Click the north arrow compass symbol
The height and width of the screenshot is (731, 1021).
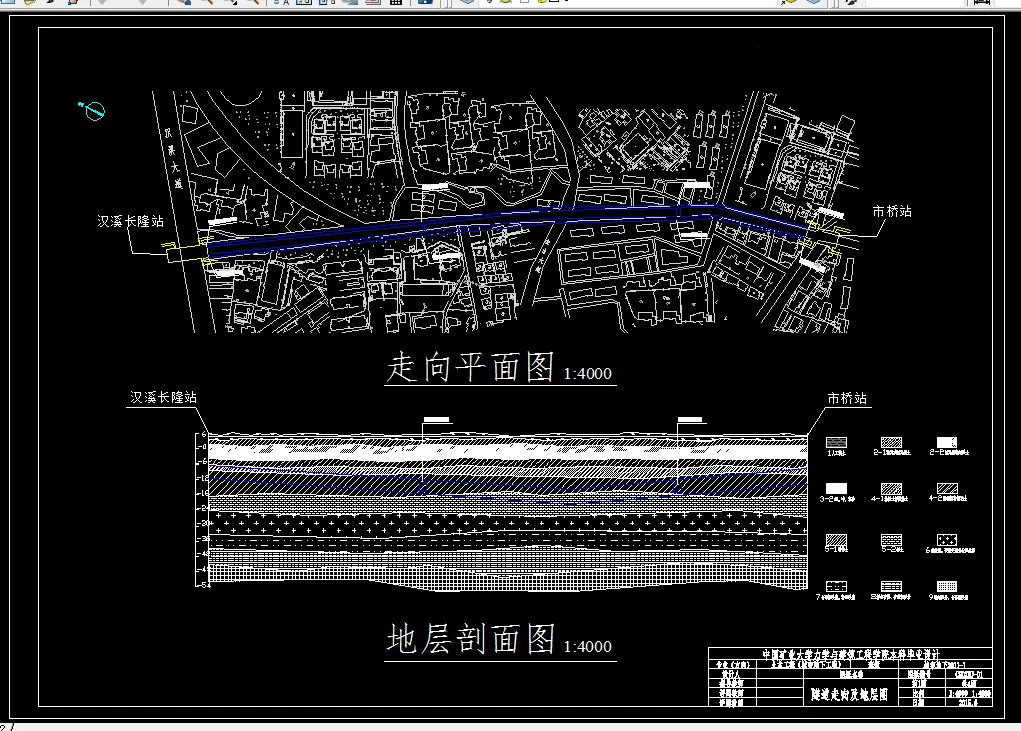click(x=95, y=110)
